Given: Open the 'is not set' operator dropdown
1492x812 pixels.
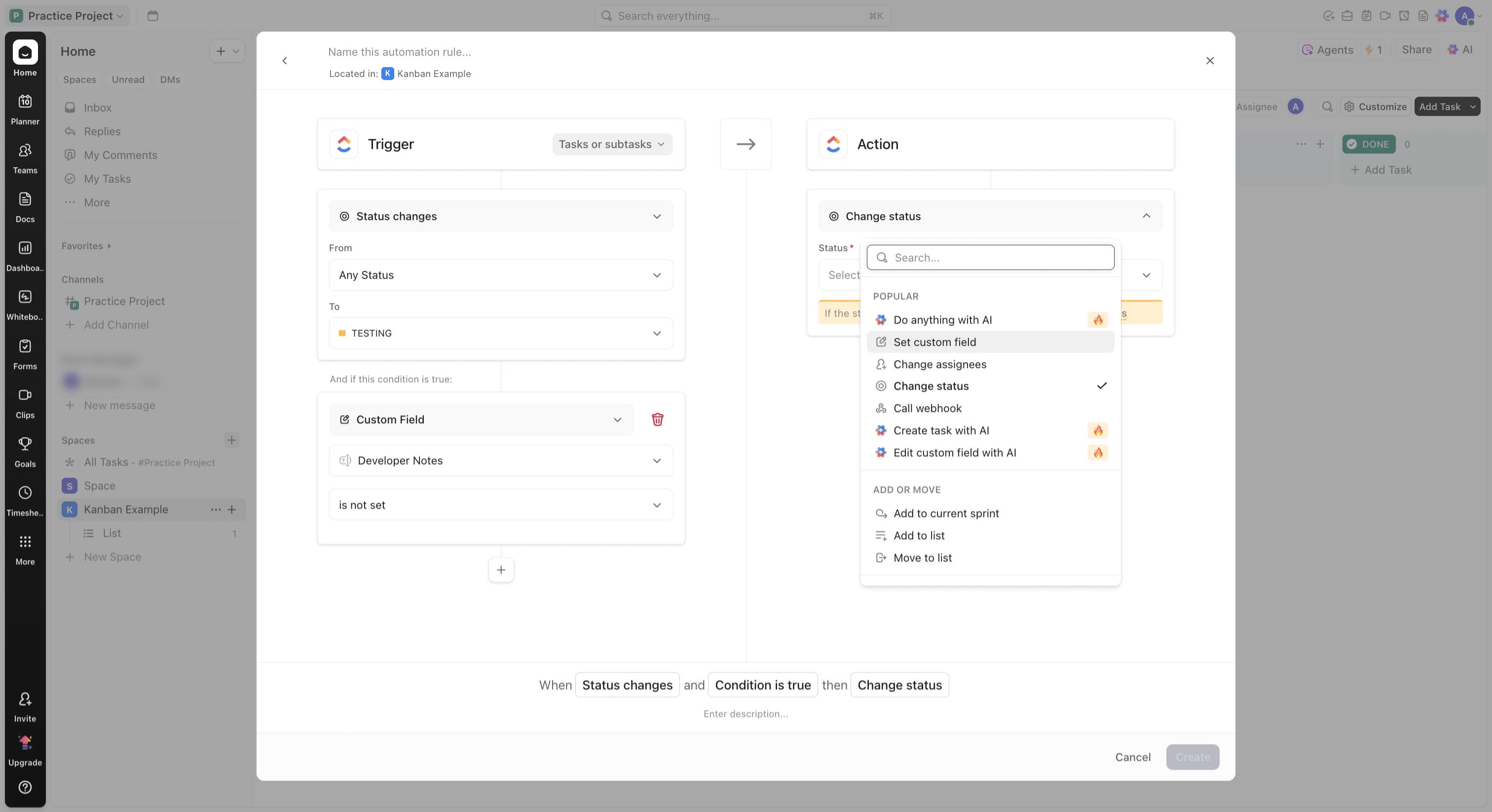Looking at the screenshot, I should tap(501, 505).
